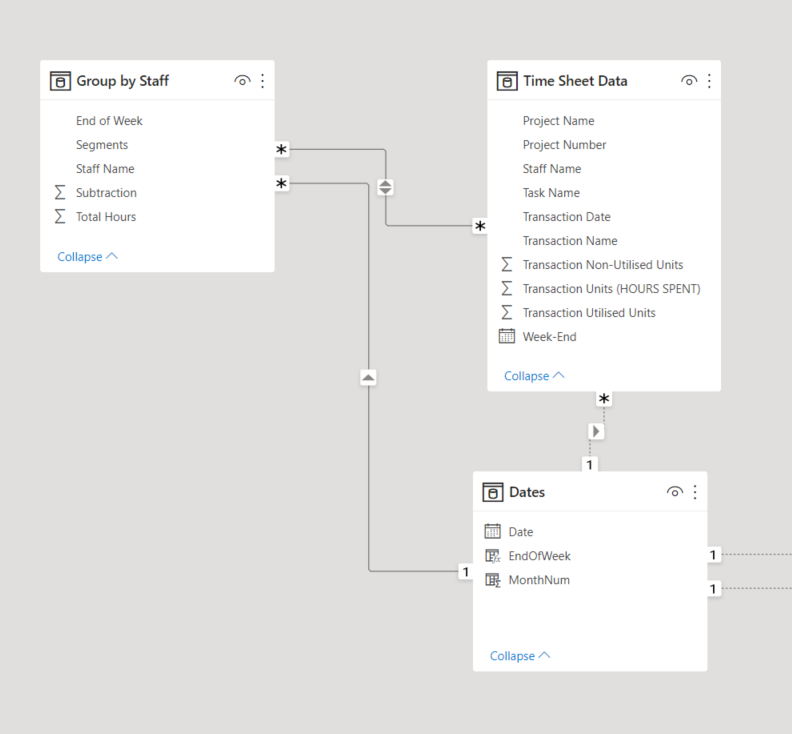Click the Dates table icon
Viewport: 792px width, 734px height.
493,492
